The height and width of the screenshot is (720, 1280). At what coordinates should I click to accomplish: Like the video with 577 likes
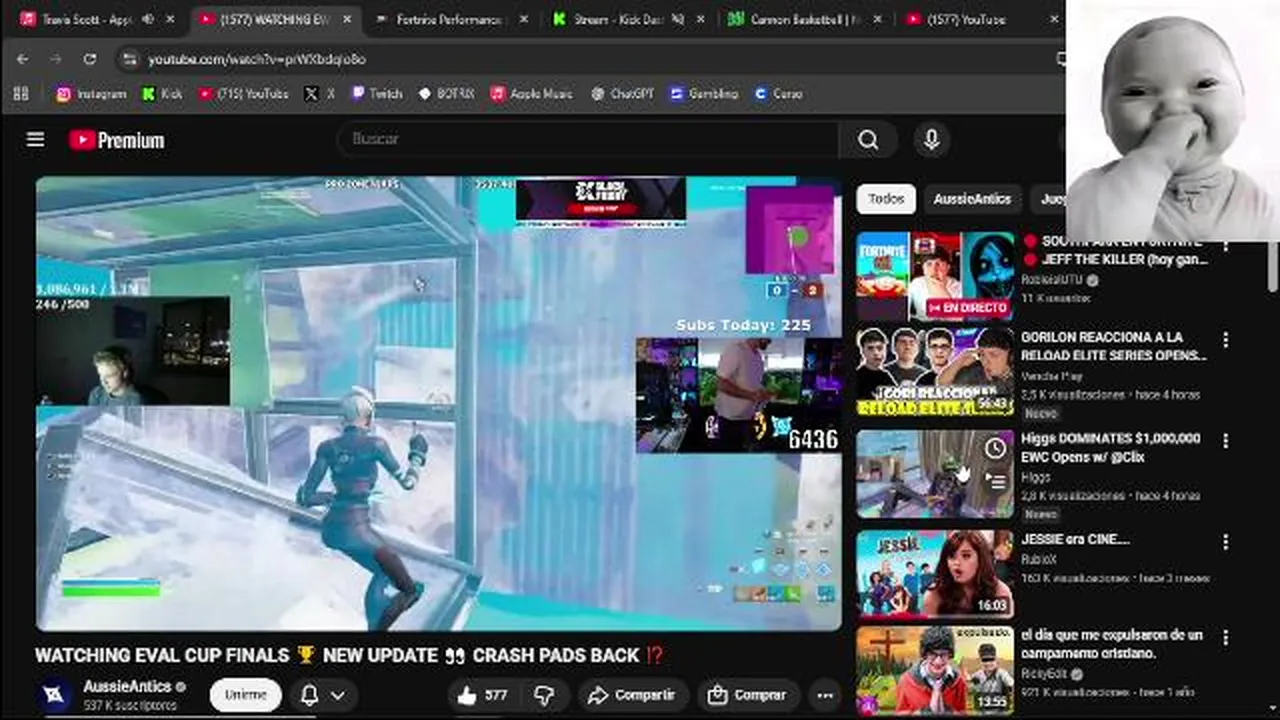click(482, 694)
